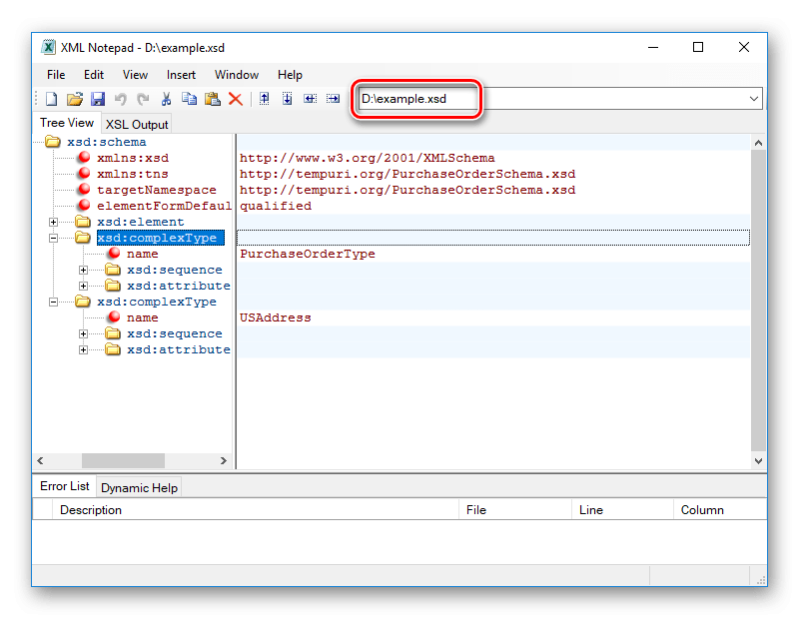Show the Dynamic Help tab
This screenshot has height=619, width=800.
point(139,488)
